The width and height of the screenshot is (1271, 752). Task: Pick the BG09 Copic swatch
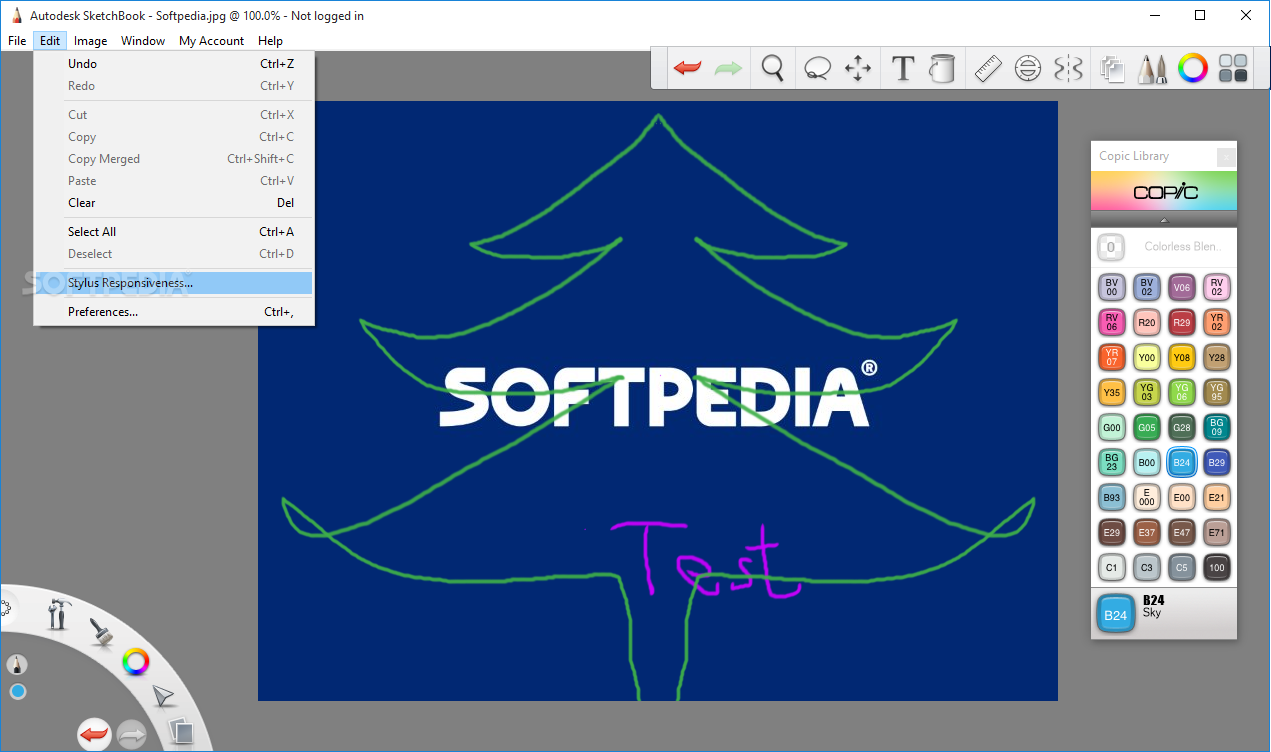pos(1217,428)
